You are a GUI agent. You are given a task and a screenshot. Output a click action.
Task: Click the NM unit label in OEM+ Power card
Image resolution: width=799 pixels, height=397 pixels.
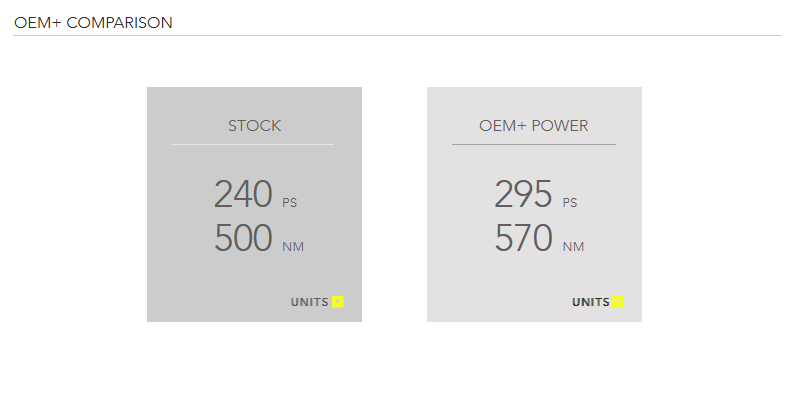(573, 247)
